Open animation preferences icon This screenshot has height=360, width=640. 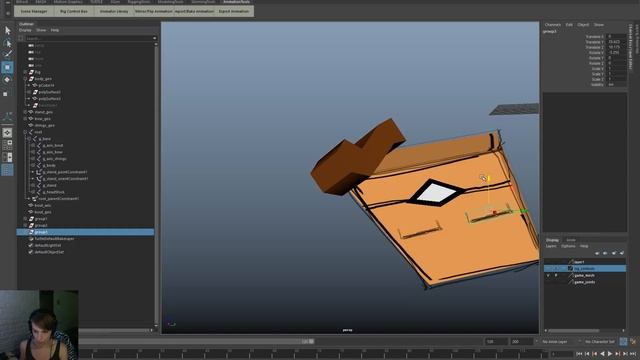(x=633, y=341)
